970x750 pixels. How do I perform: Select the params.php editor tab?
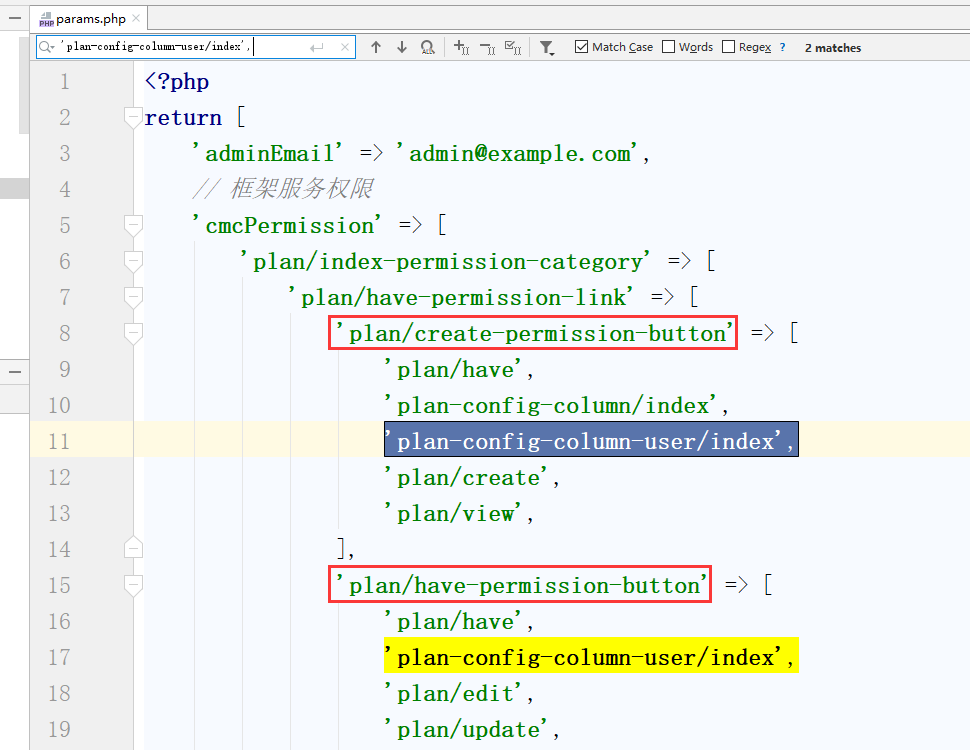pyautogui.click(x=90, y=18)
